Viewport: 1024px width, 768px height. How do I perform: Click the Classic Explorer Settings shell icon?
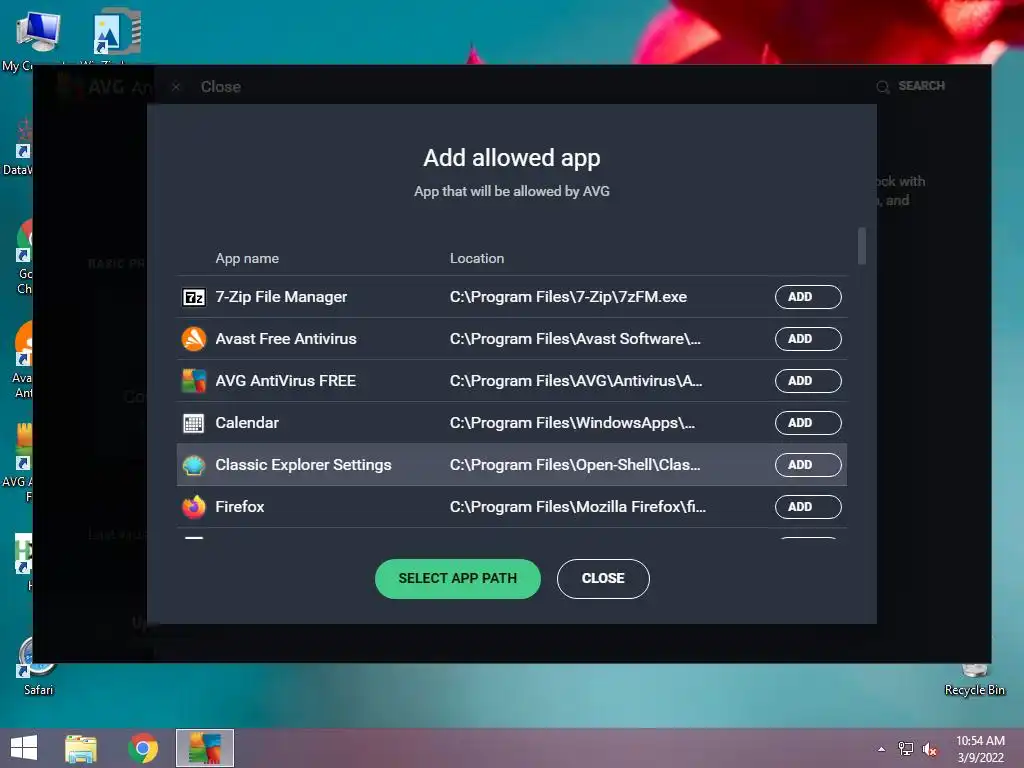[x=193, y=465]
